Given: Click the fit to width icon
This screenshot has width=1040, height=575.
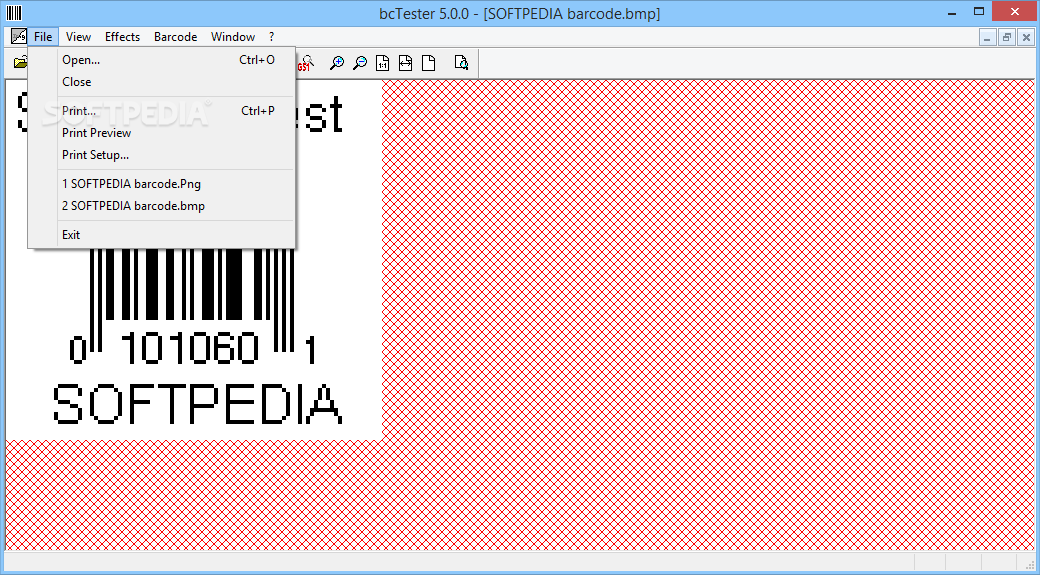Looking at the screenshot, I should pos(405,63).
